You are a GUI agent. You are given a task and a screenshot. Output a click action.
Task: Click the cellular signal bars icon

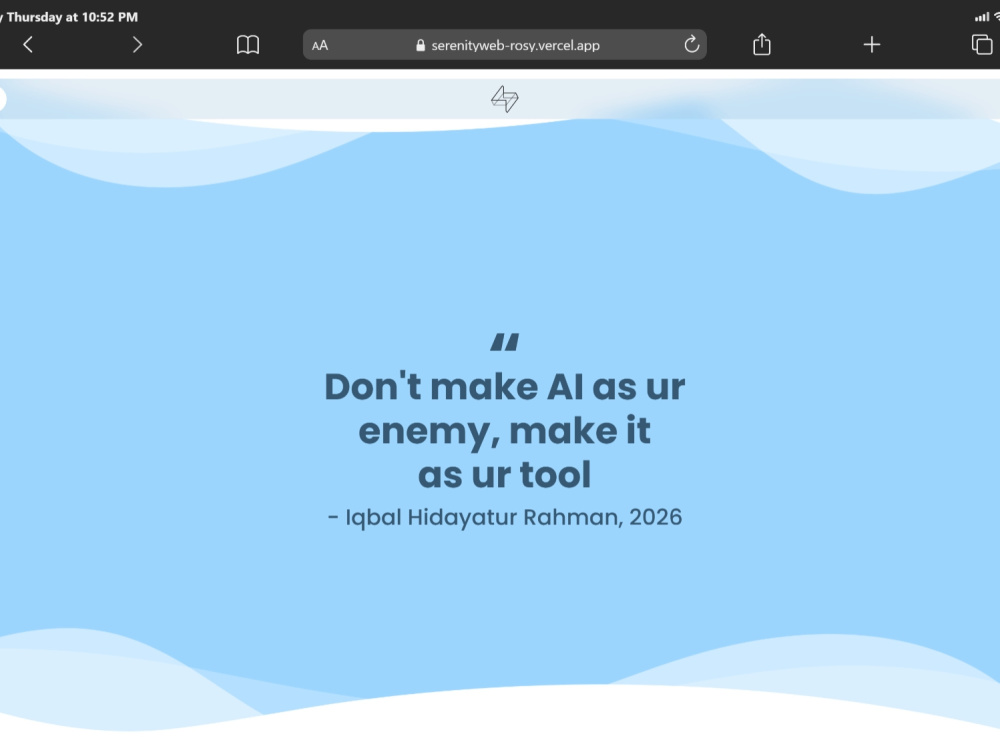982,17
